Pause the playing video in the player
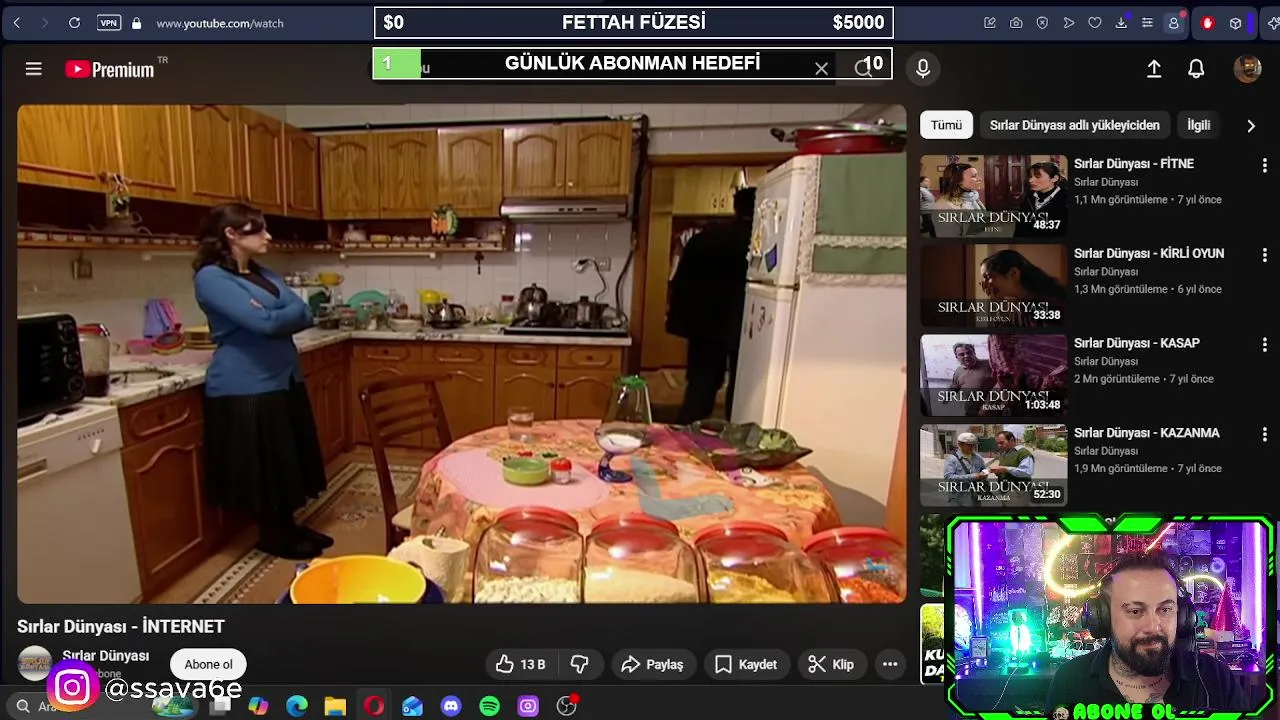 pyautogui.click(x=462, y=354)
